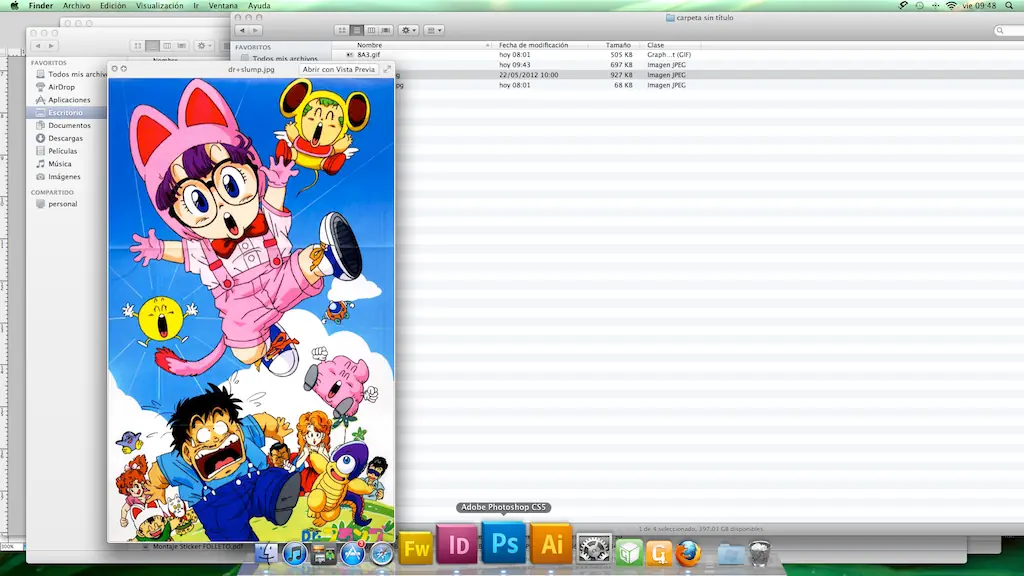Open arrange-by dropdown in front Finder window

434,30
